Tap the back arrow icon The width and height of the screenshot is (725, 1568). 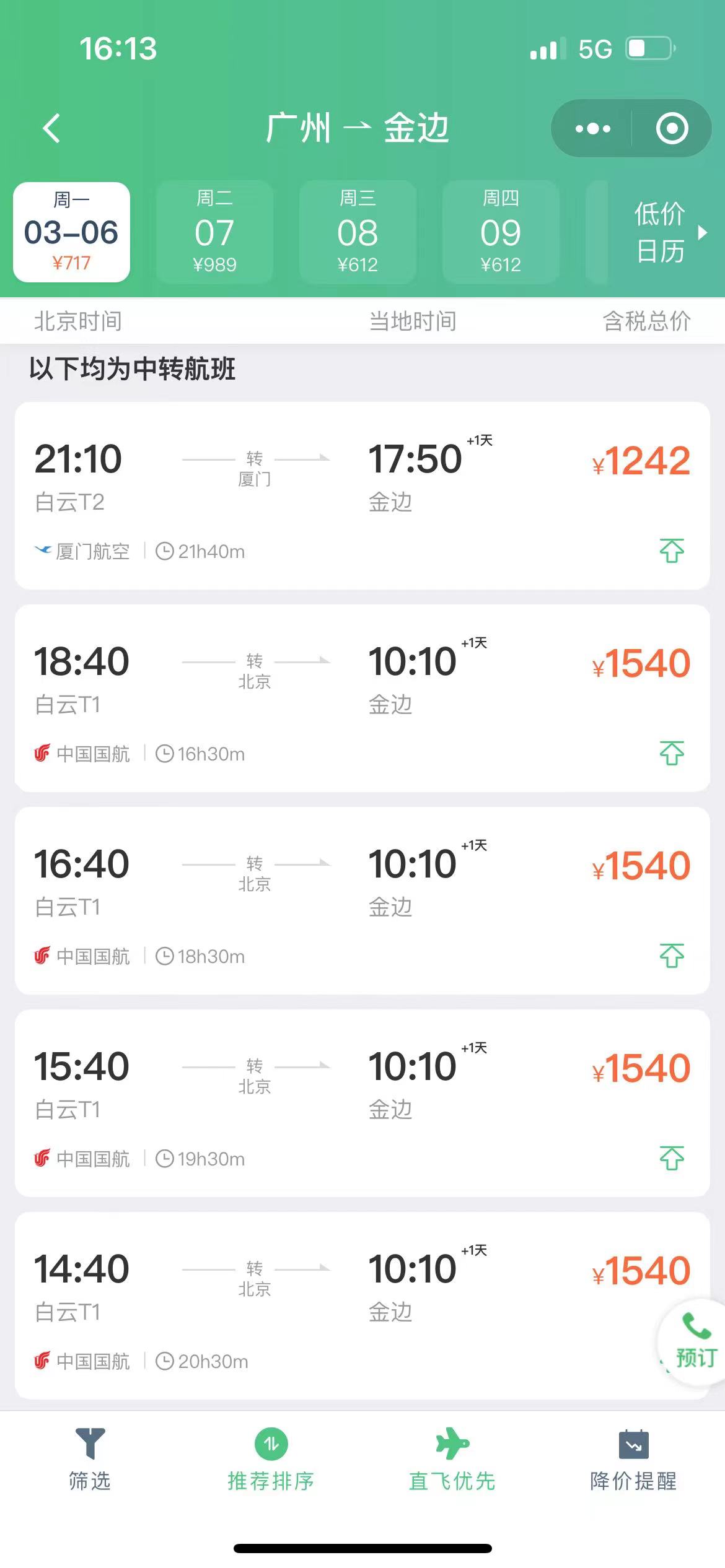point(52,128)
